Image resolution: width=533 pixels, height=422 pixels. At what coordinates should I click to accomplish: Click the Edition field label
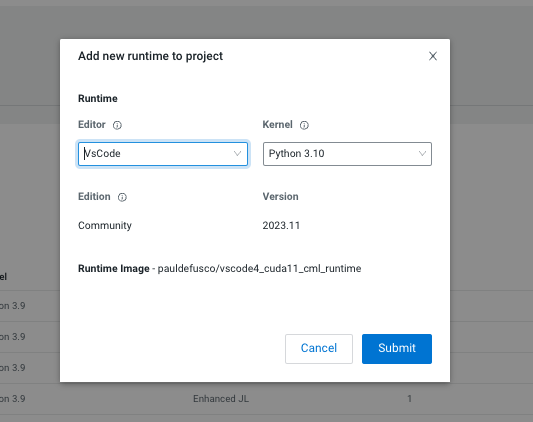(x=94, y=197)
